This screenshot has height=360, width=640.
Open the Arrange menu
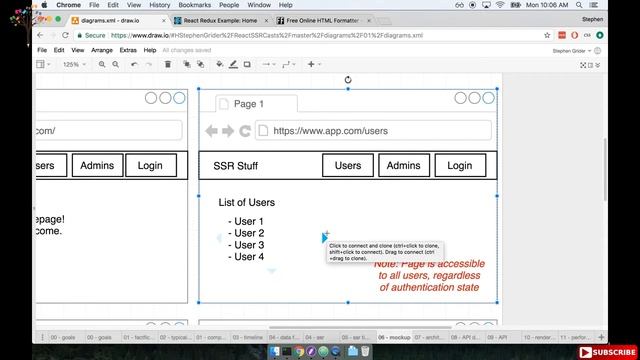click(x=102, y=50)
